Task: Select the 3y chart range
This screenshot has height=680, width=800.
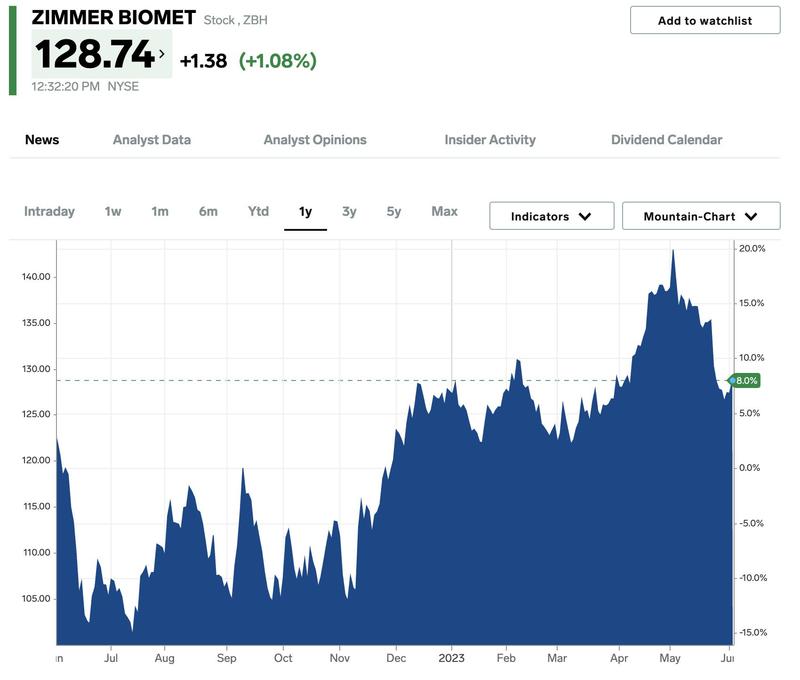Action: pyautogui.click(x=349, y=211)
